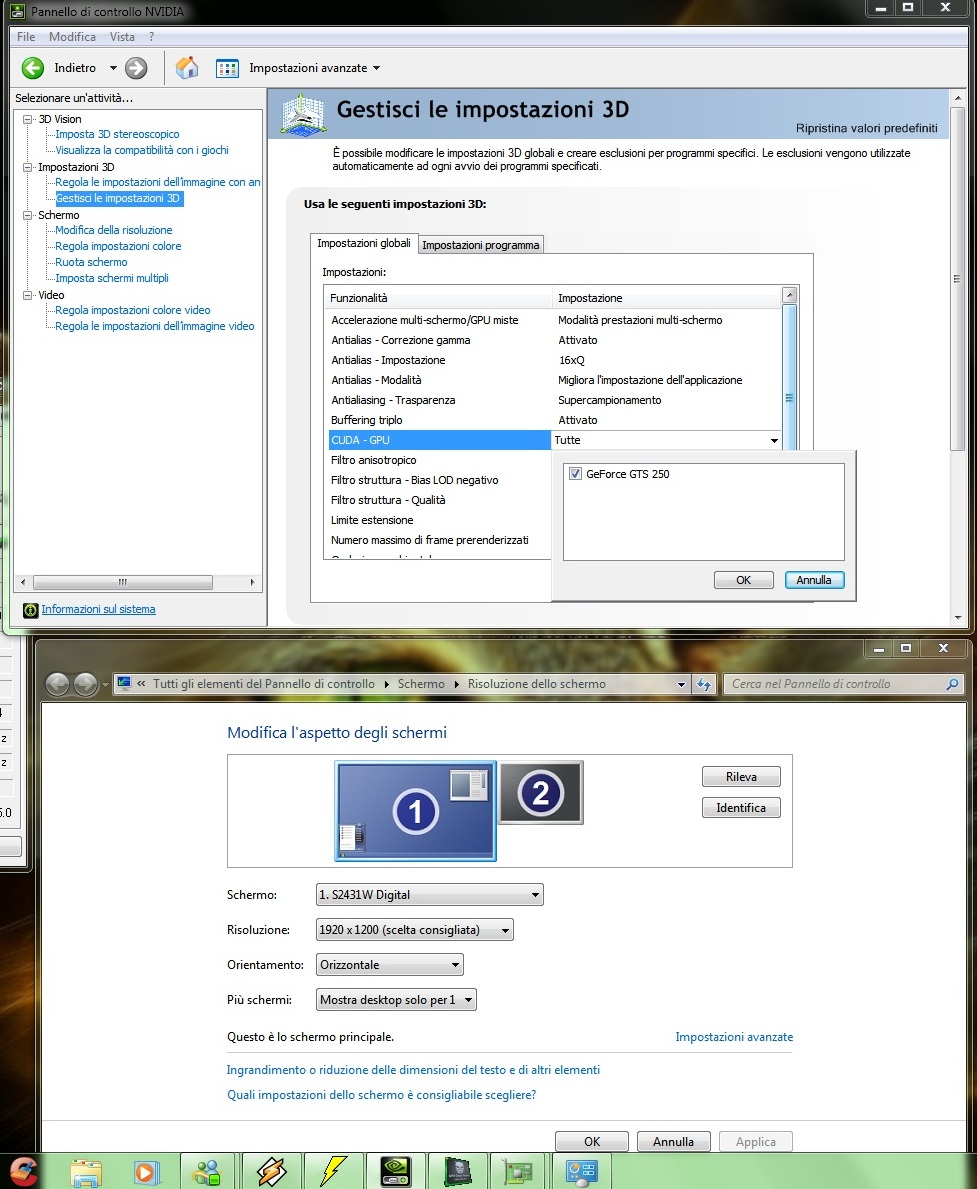Open the Indietro history dropdown arrow
This screenshot has width=977, height=1189.
113,68
